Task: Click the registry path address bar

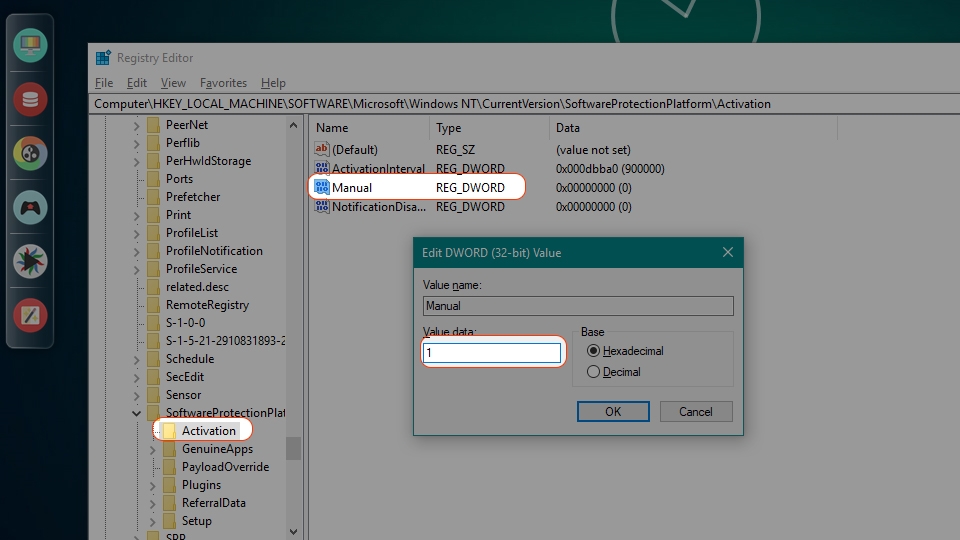Action: coord(525,103)
